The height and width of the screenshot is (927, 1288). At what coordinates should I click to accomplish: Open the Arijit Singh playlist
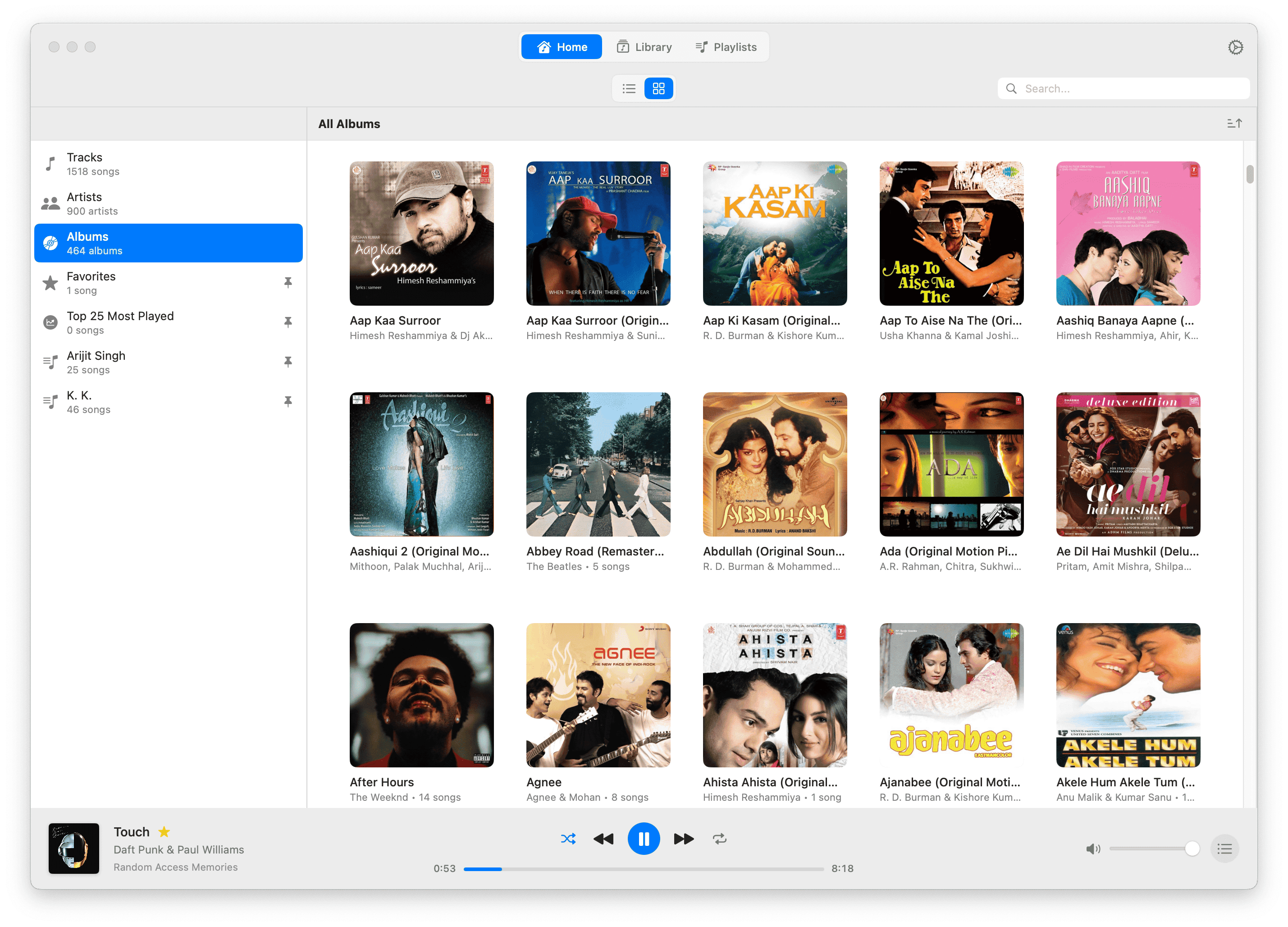pyautogui.click(x=168, y=363)
